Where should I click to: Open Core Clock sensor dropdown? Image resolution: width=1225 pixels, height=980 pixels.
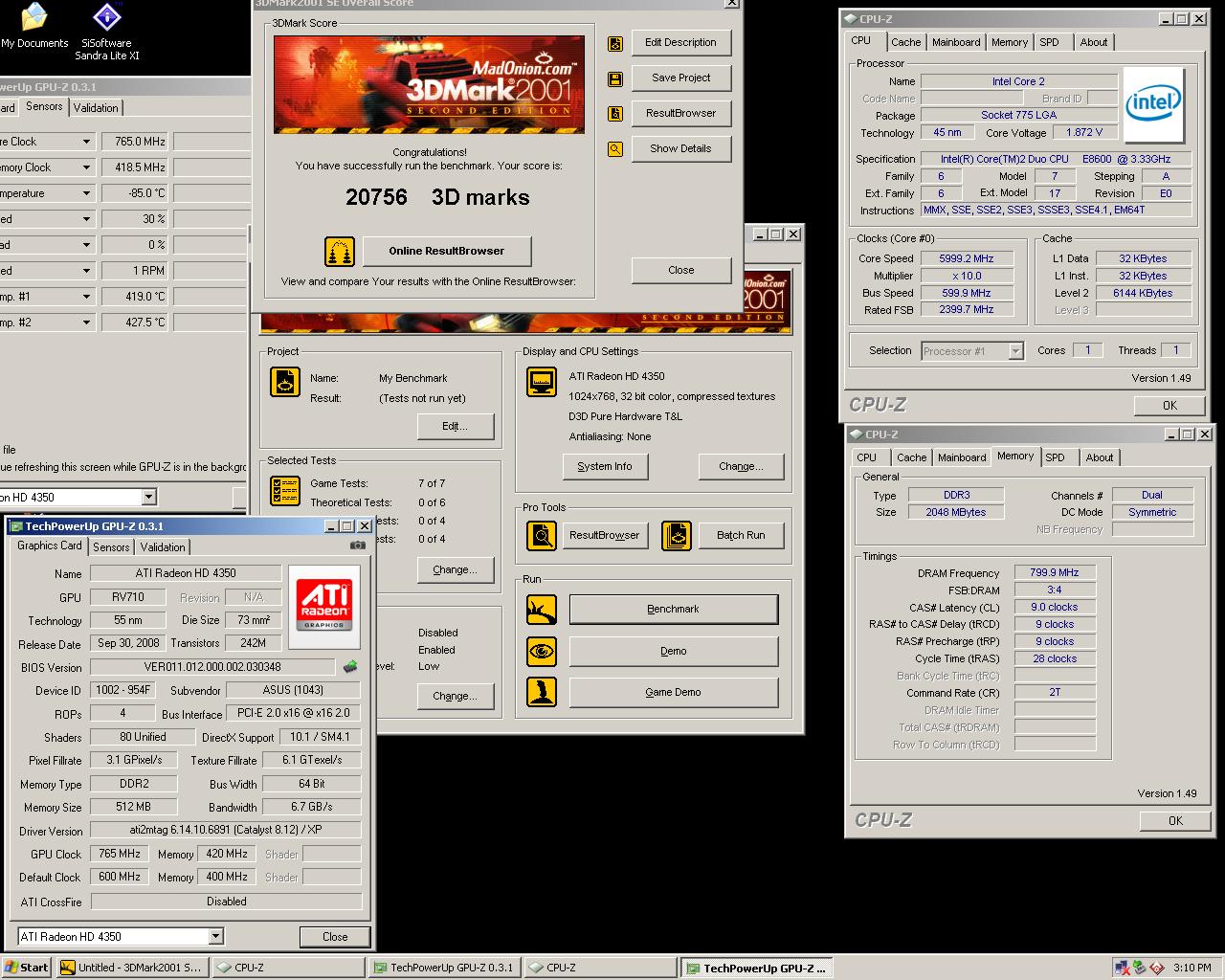(x=85, y=142)
